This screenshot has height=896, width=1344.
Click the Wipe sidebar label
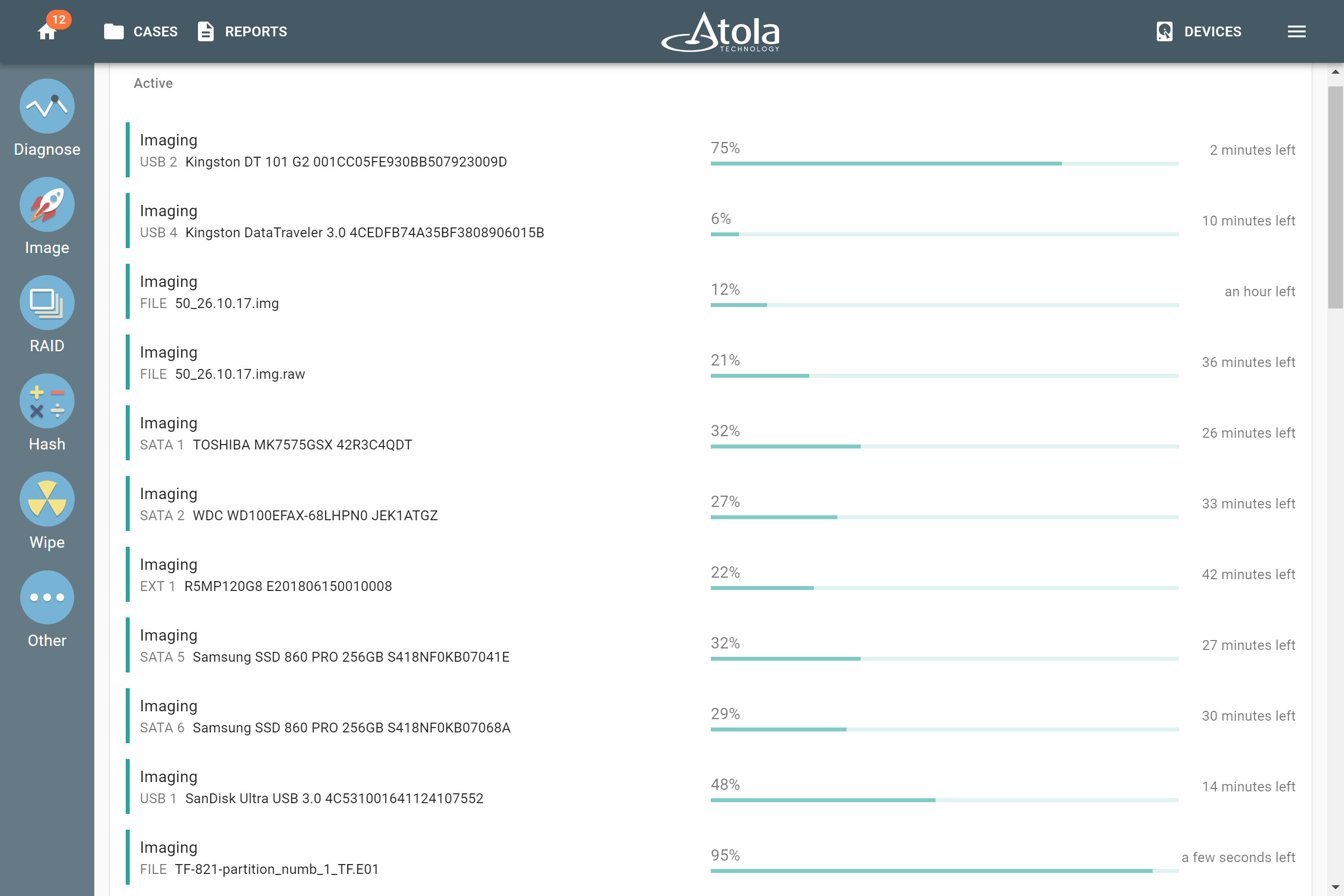click(47, 542)
